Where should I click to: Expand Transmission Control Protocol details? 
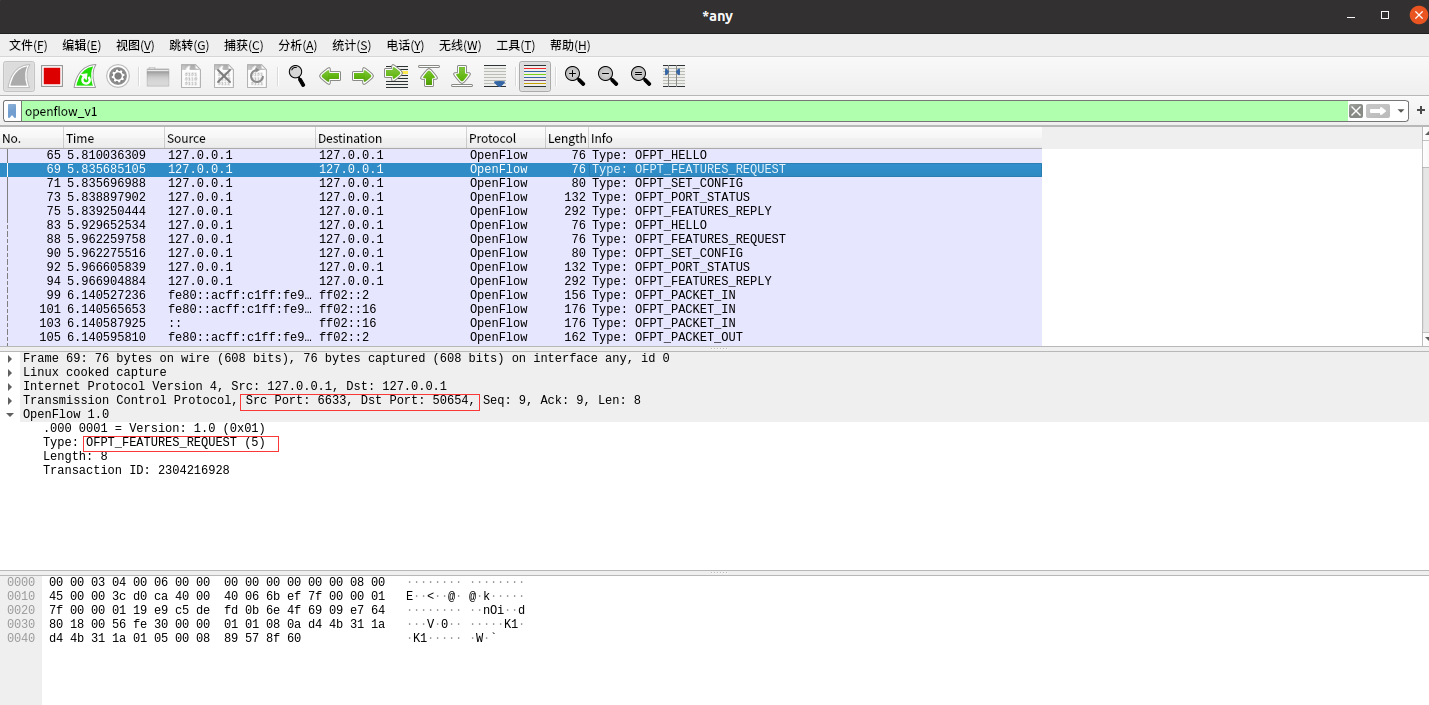click(10, 401)
